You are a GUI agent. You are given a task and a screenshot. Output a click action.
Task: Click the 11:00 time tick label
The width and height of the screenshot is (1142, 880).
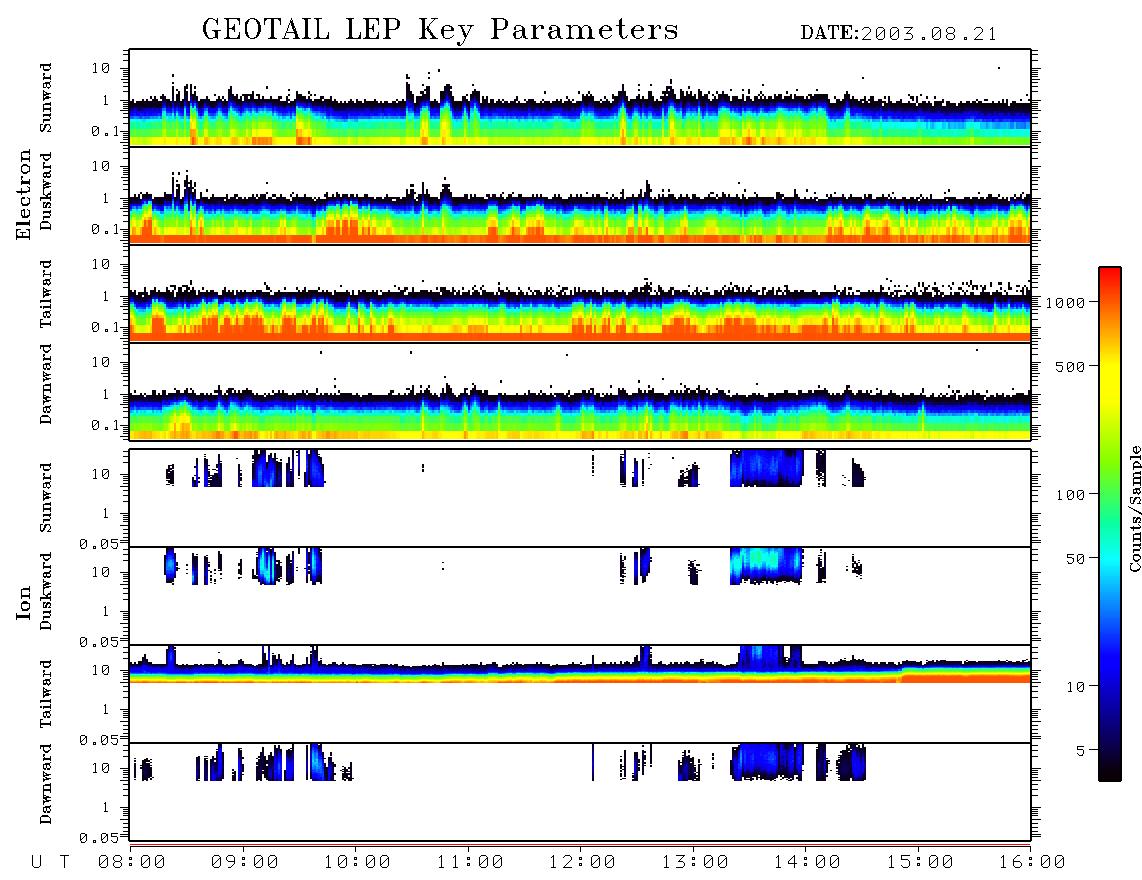(470, 862)
